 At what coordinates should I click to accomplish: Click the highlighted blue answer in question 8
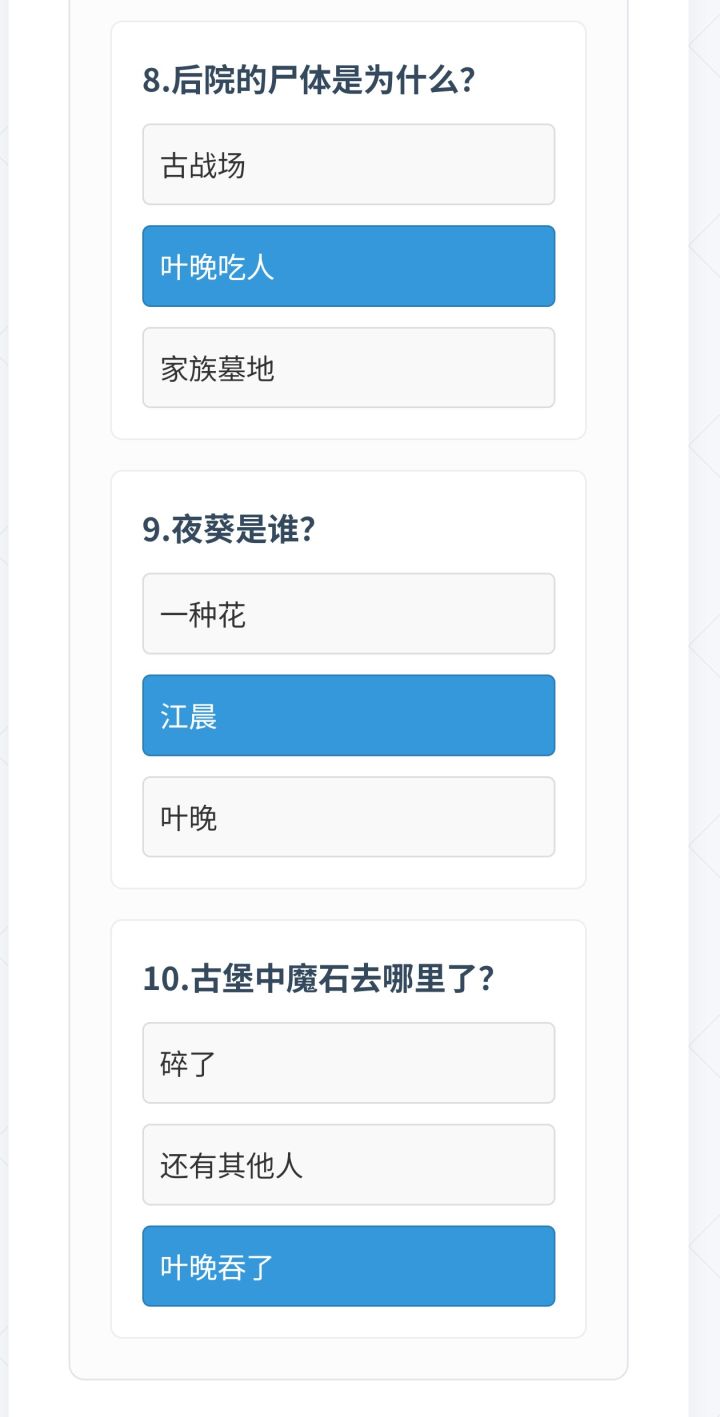click(x=348, y=266)
